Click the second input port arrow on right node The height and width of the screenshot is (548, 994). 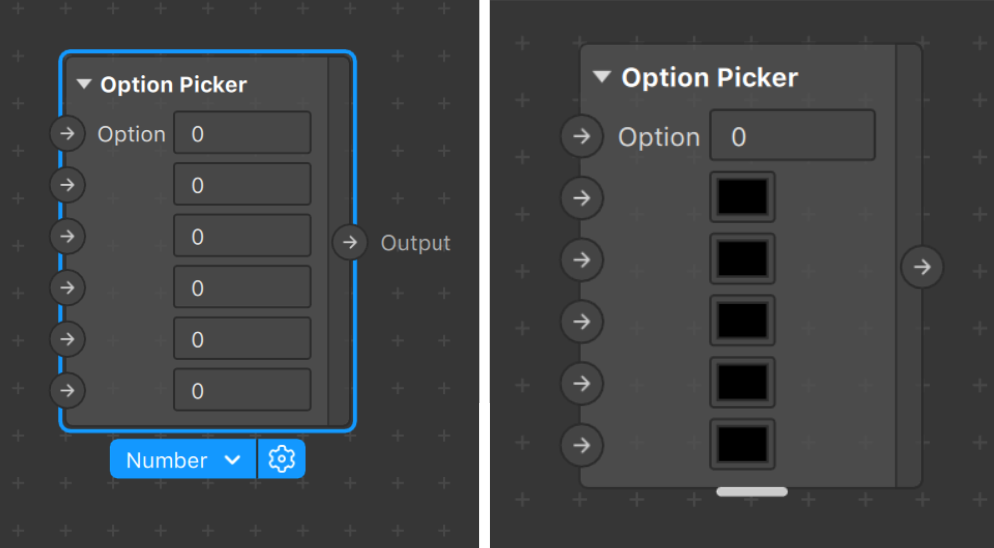click(x=582, y=198)
